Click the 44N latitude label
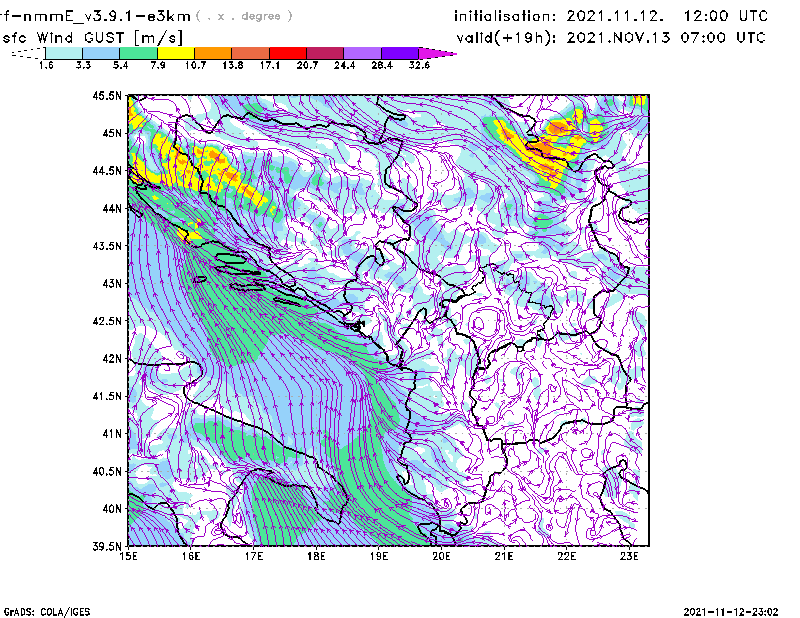This screenshot has height=618, width=800. point(112,208)
